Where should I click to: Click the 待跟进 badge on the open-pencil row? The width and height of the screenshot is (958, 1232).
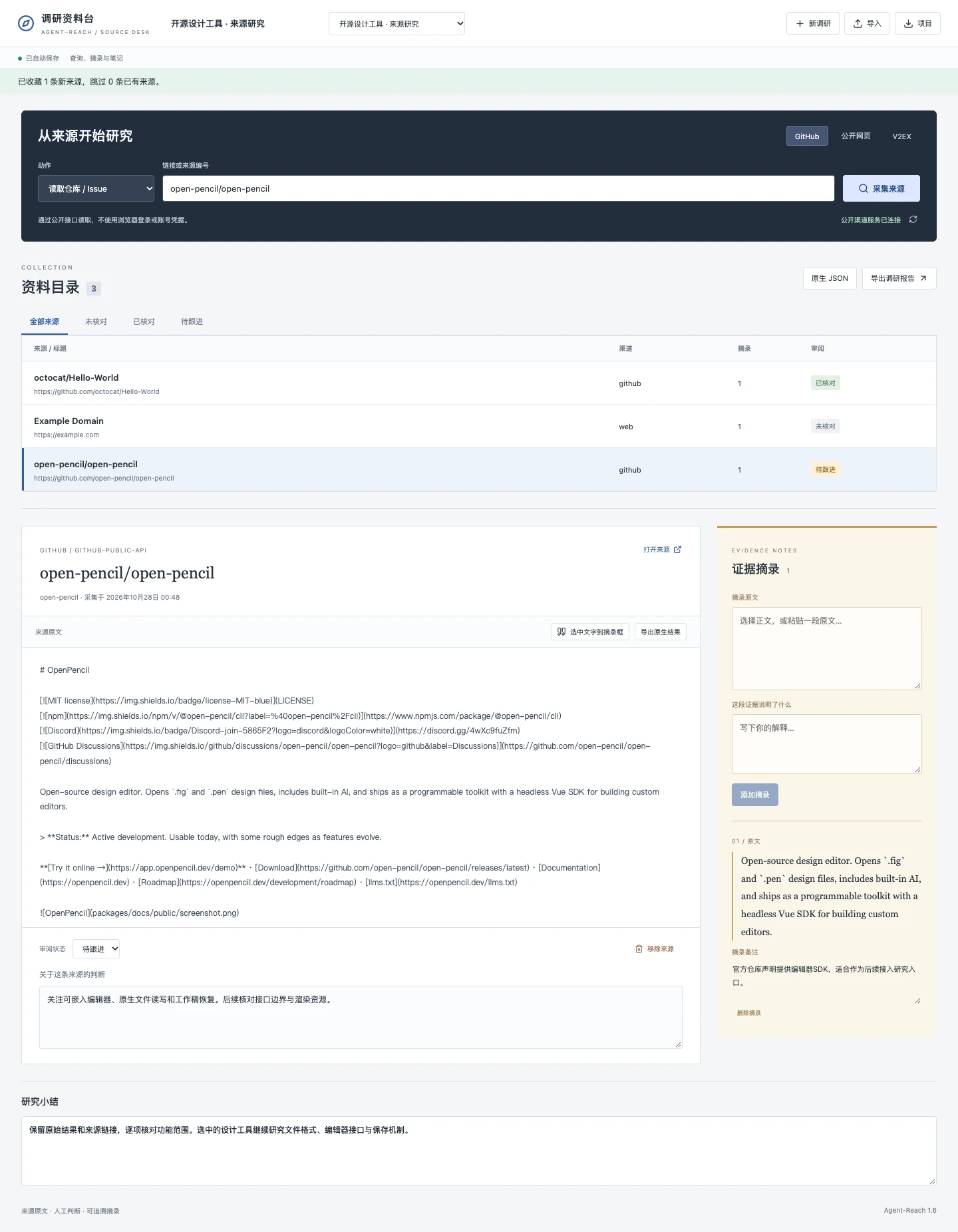coord(825,469)
